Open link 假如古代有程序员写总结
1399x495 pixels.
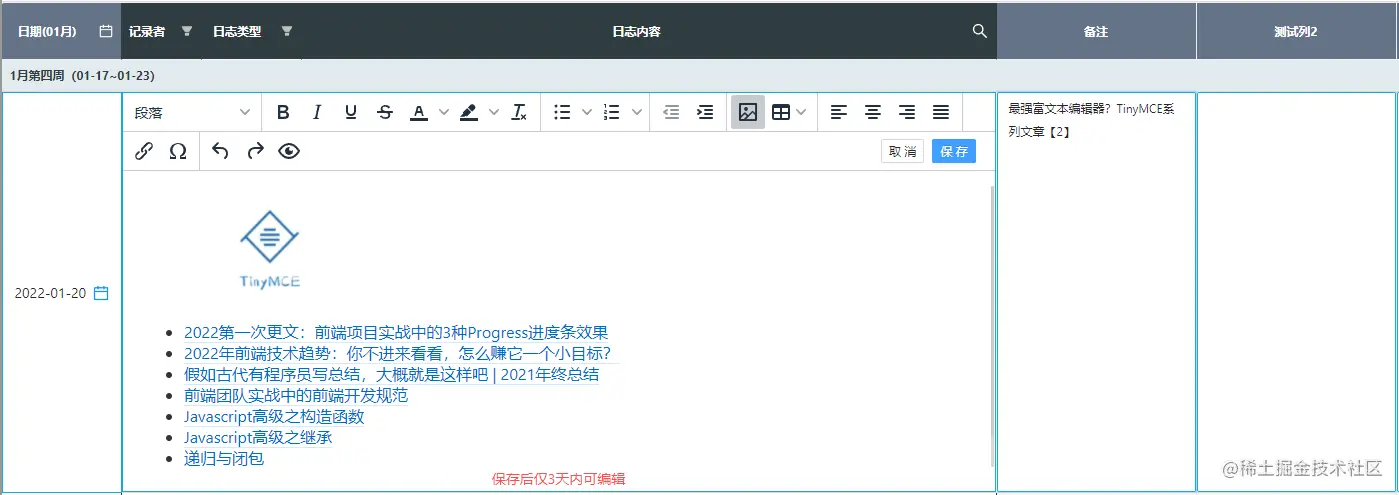[392, 375]
